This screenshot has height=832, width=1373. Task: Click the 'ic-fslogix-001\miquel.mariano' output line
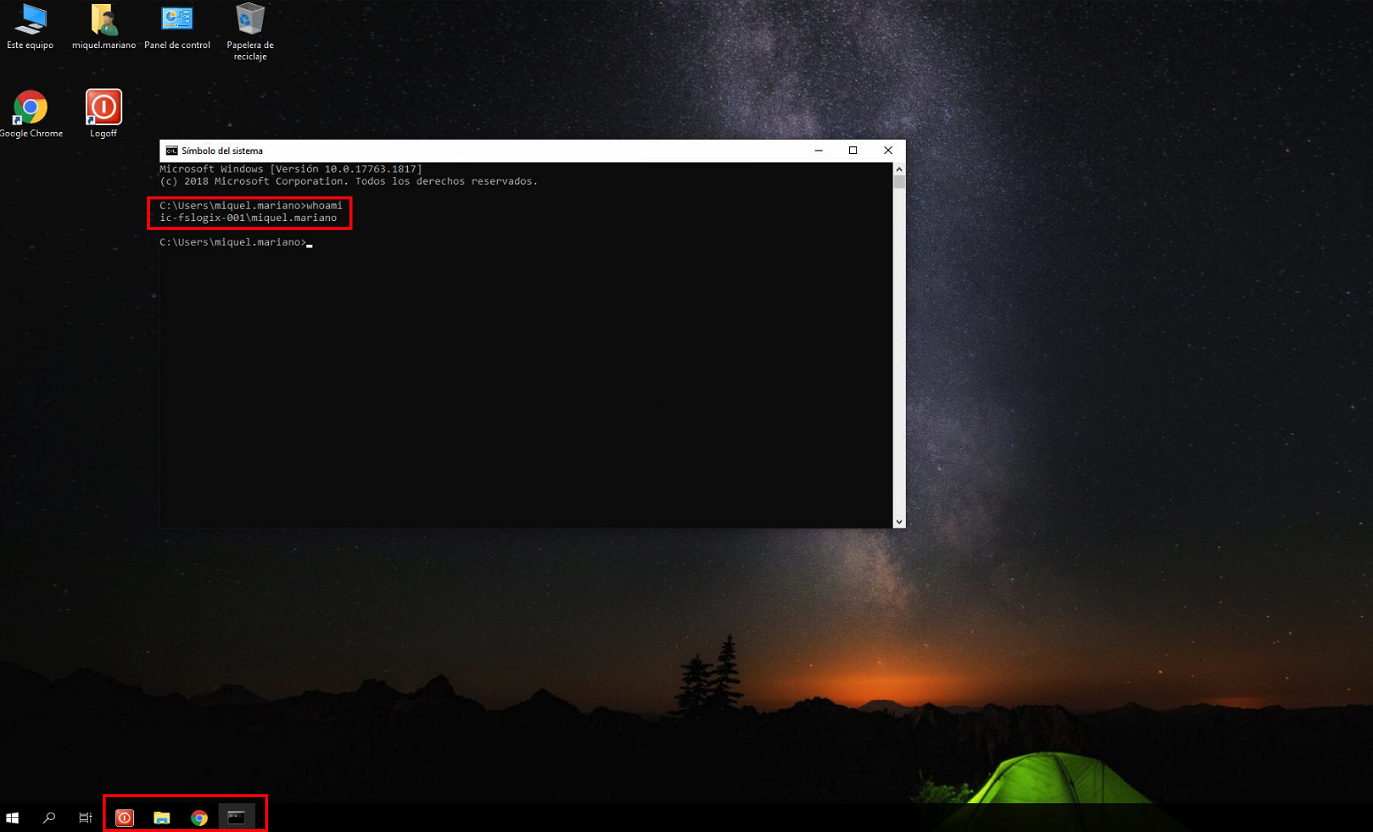pyautogui.click(x=248, y=218)
